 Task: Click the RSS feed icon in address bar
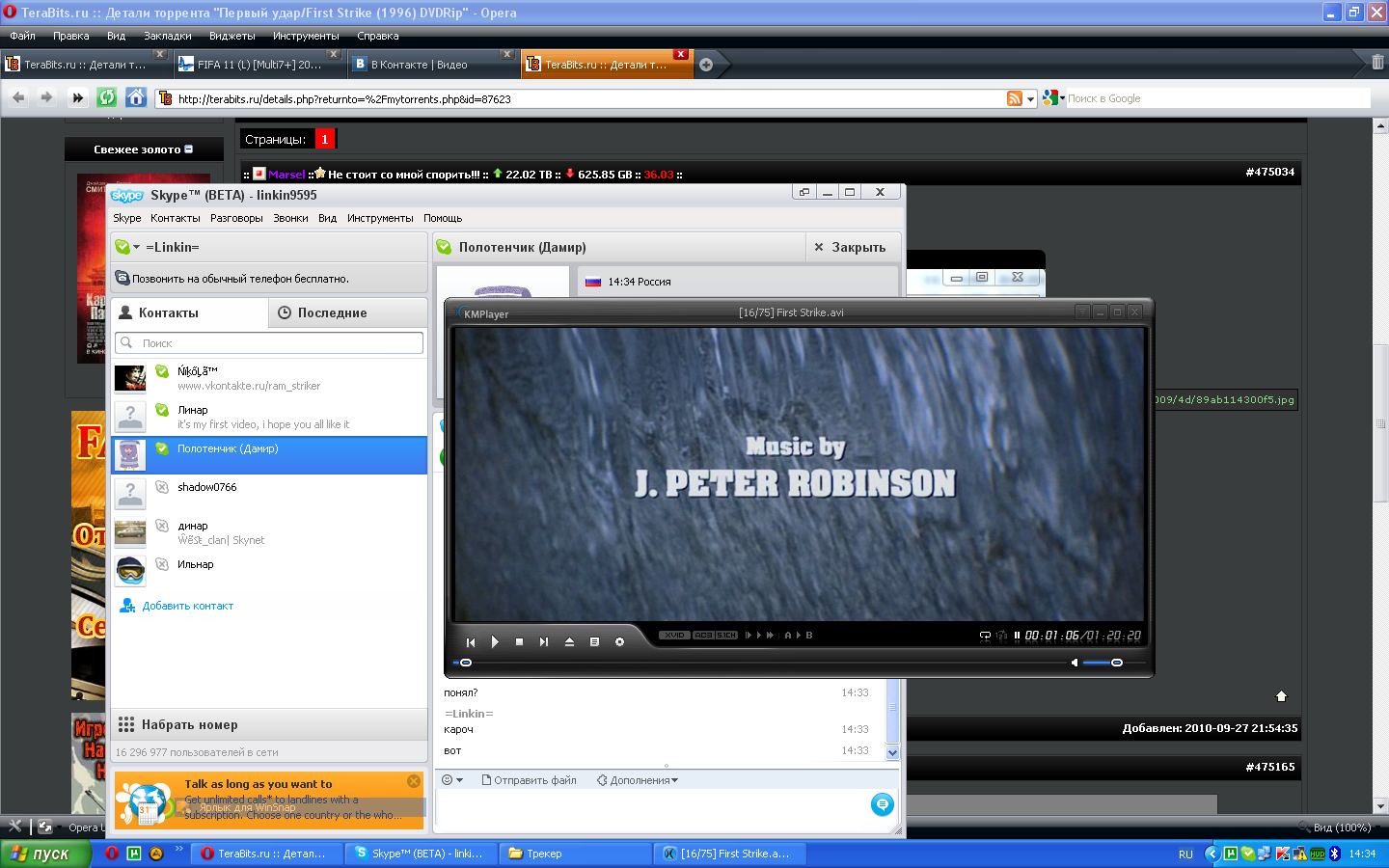pyautogui.click(x=1015, y=98)
